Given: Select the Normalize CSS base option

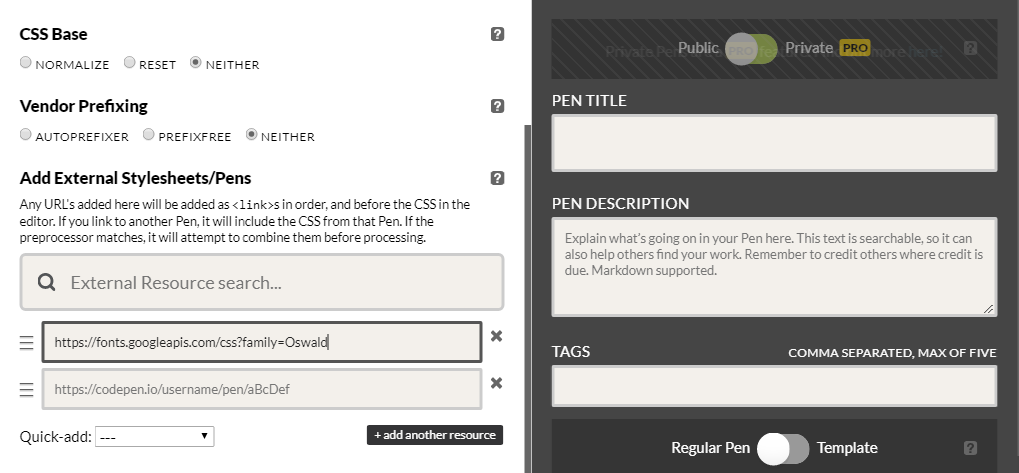Looking at the screenshot, I should point(26,63).
